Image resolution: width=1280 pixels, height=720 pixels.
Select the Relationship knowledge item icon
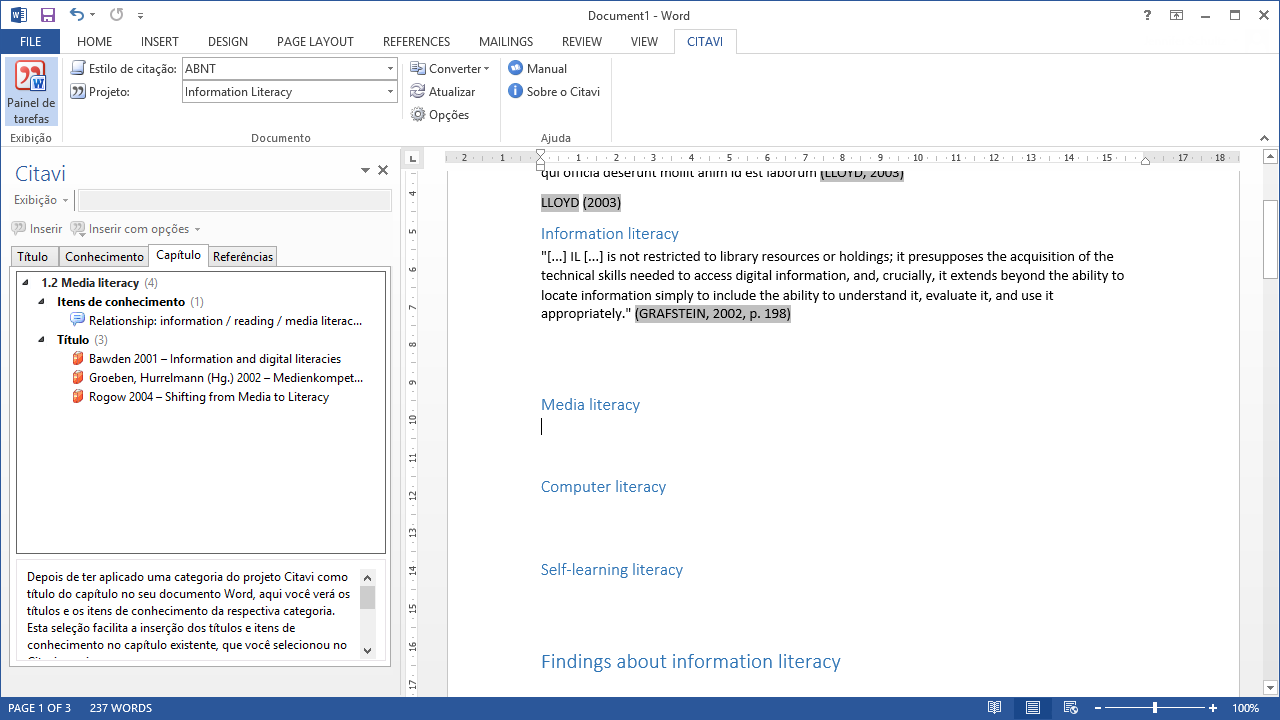[78, 320]
